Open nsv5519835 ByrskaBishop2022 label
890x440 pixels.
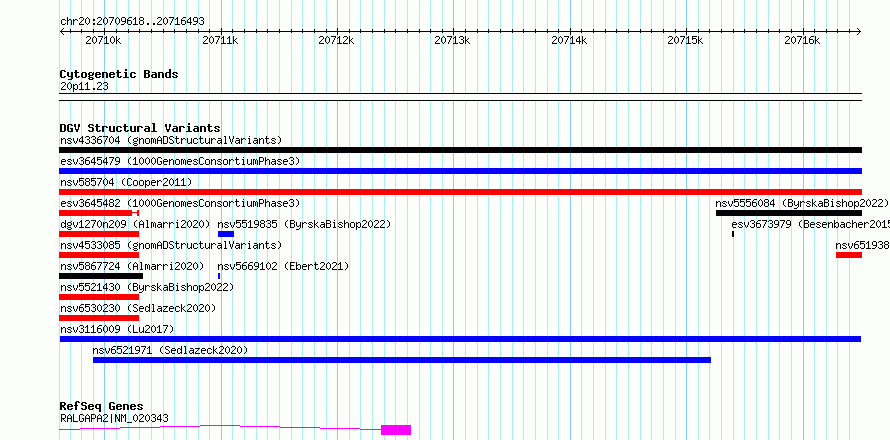[x=304, y=224]
